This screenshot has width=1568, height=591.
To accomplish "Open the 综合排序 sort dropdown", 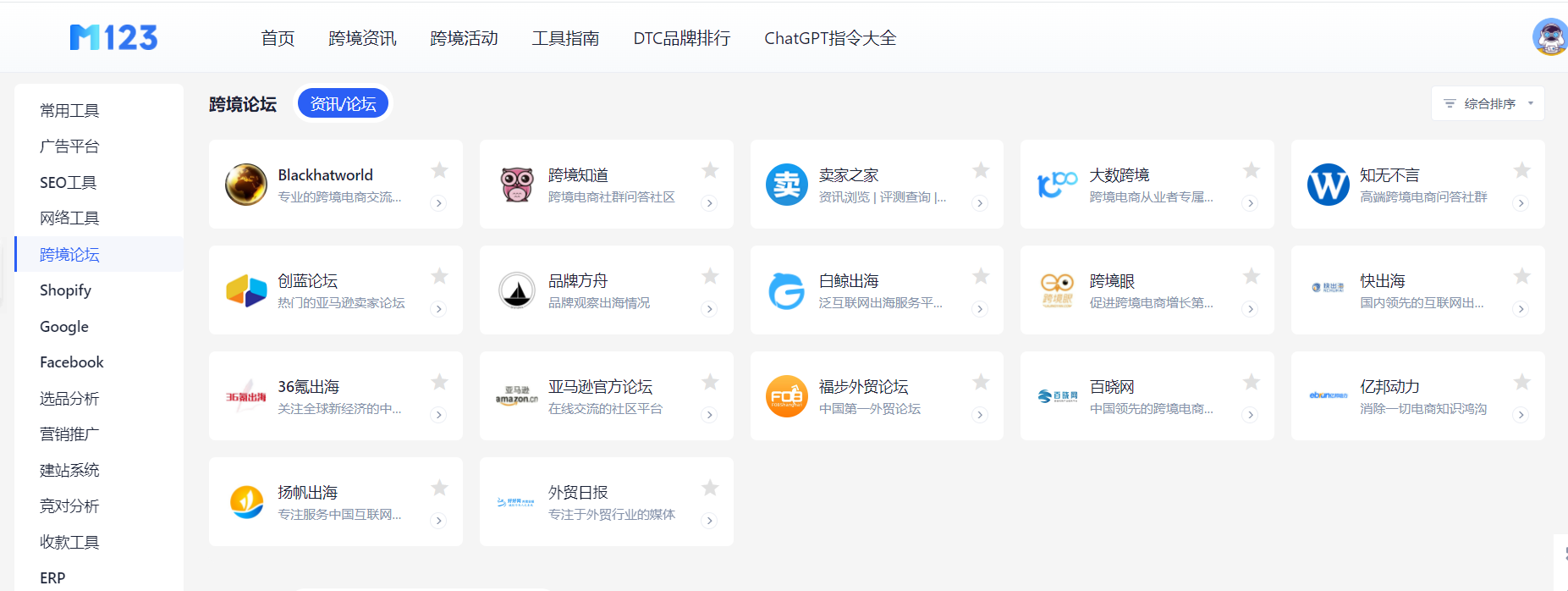I will [1488, 103].
